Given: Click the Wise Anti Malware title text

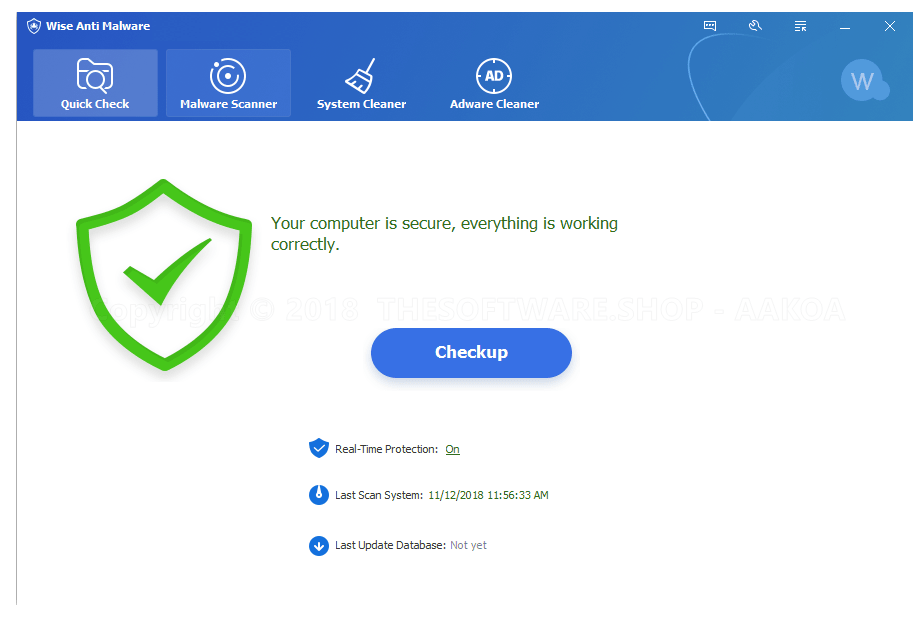Looking at the screenshot, I should 98,26.
